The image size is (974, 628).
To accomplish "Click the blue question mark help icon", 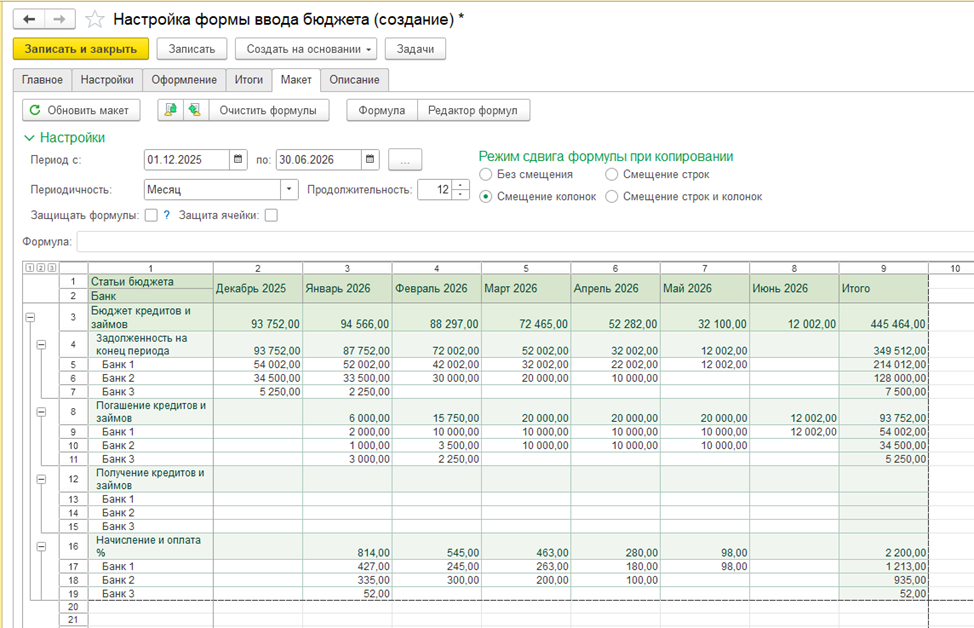I will (167, 215).
